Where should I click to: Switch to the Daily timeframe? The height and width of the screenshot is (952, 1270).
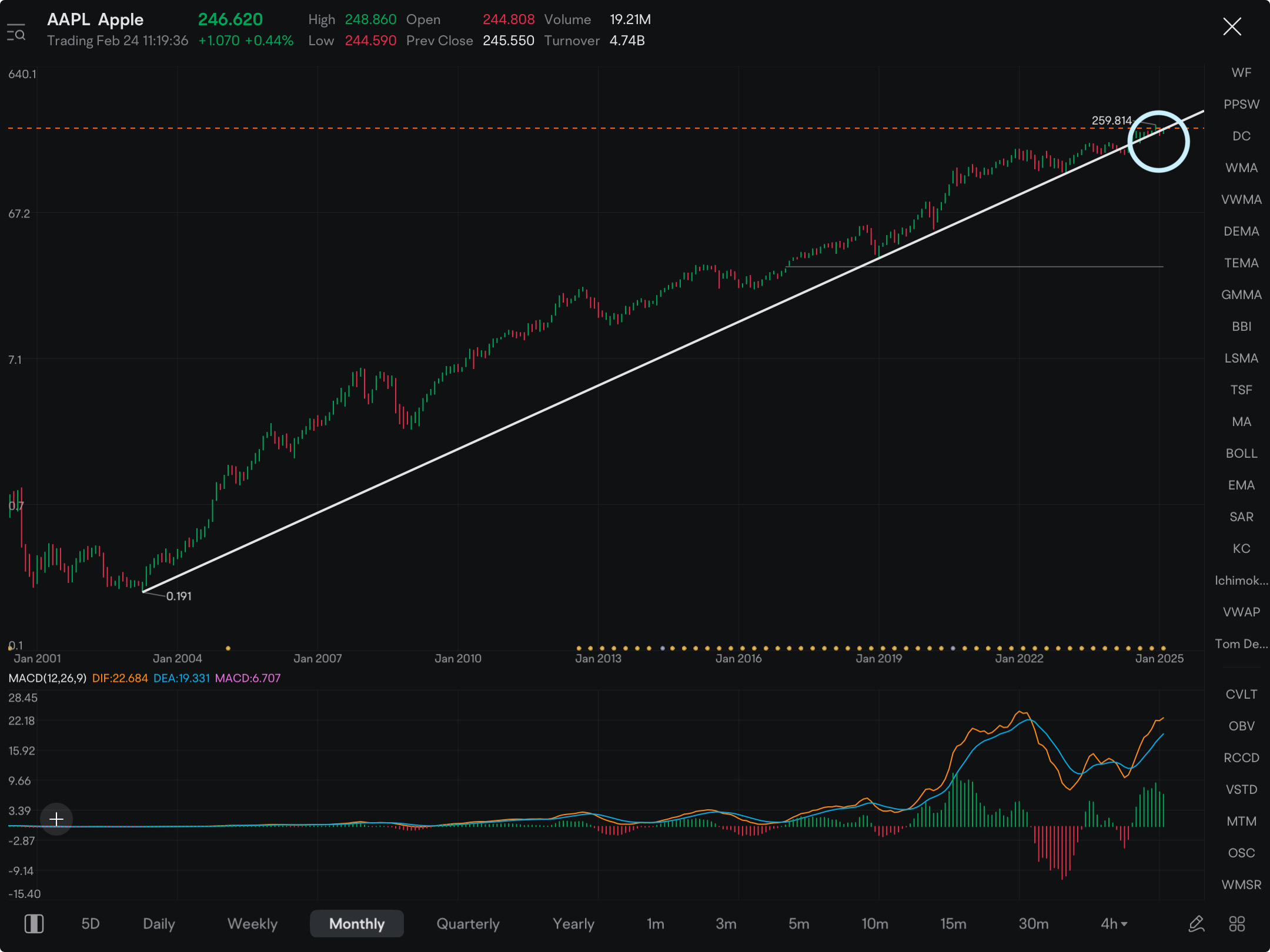[x=159, y=923]
